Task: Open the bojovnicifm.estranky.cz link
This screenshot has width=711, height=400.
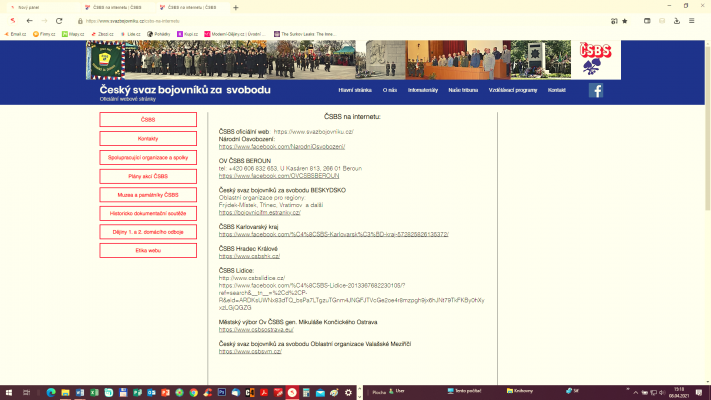Action: (x=259, y=212)
